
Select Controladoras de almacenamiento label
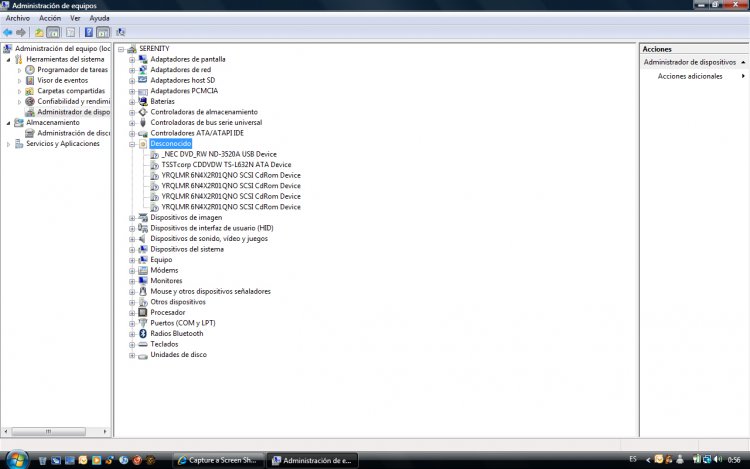tap(204, 112)
